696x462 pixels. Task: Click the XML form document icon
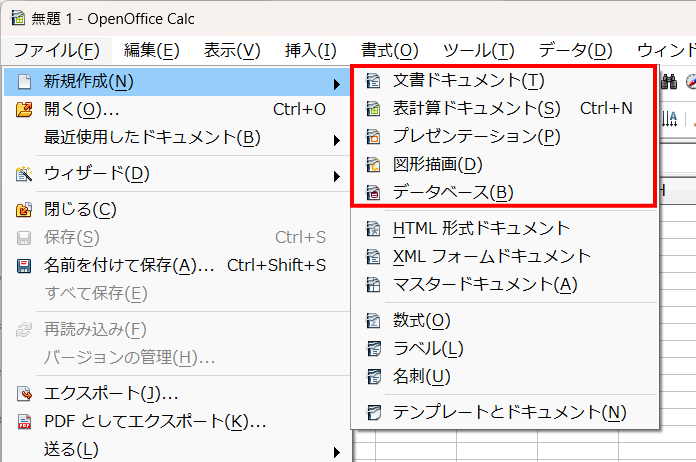[373, 257]
